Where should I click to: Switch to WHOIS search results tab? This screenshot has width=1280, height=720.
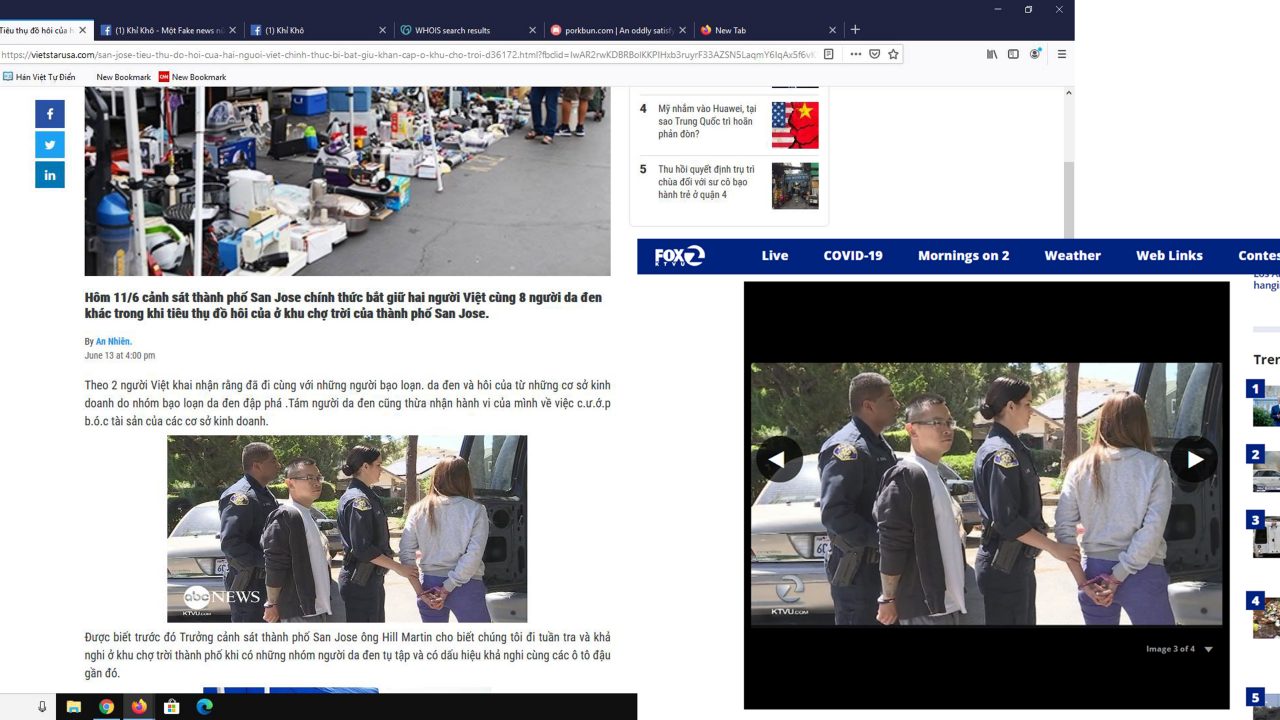click(x=460, y=30)
